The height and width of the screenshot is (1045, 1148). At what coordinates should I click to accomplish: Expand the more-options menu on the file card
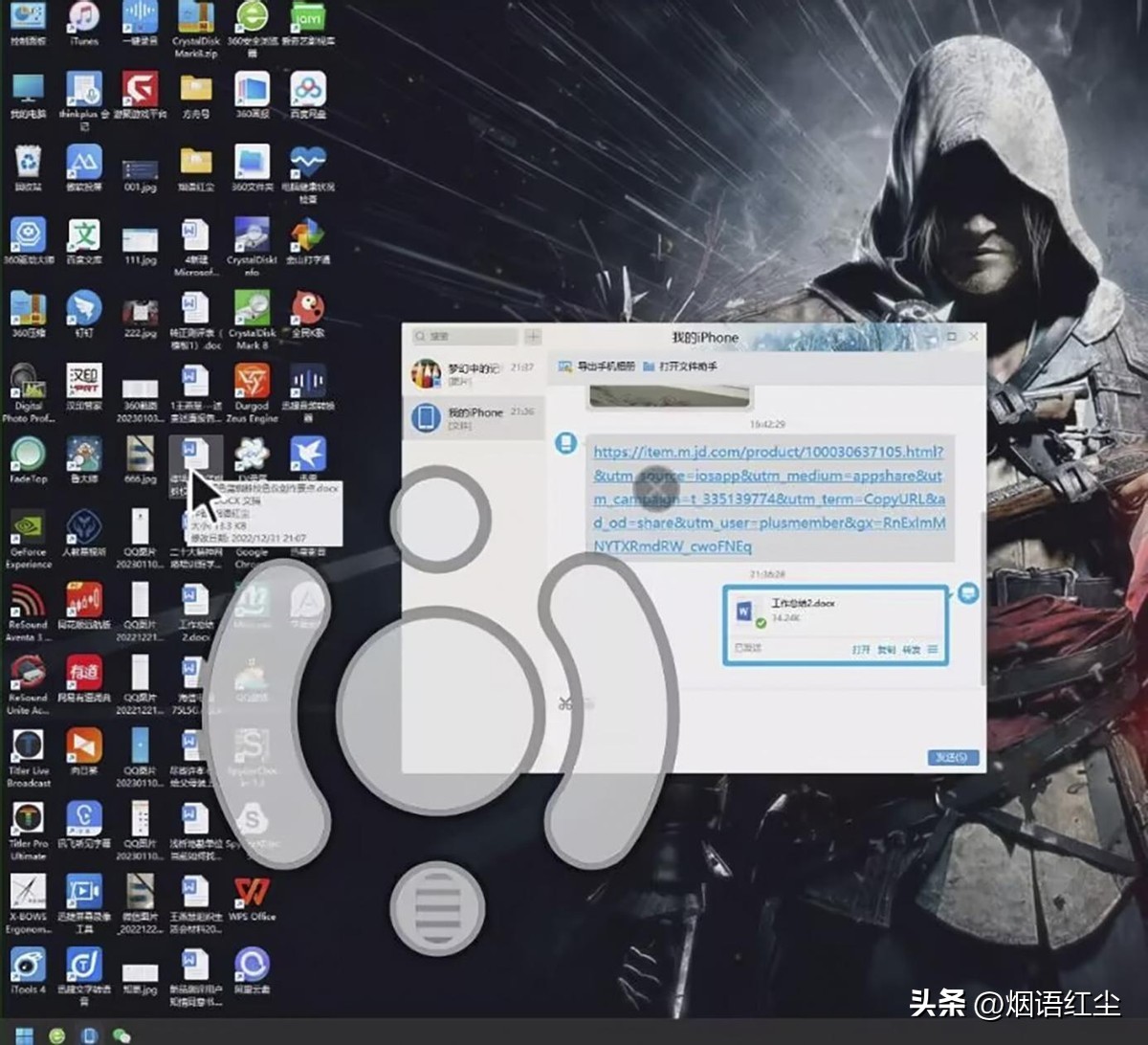[x=933, y=650]
